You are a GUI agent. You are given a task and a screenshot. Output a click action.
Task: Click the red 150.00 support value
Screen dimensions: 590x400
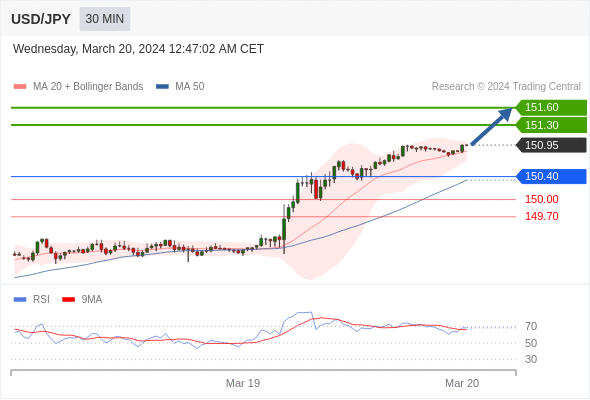(x=542, y=199)
